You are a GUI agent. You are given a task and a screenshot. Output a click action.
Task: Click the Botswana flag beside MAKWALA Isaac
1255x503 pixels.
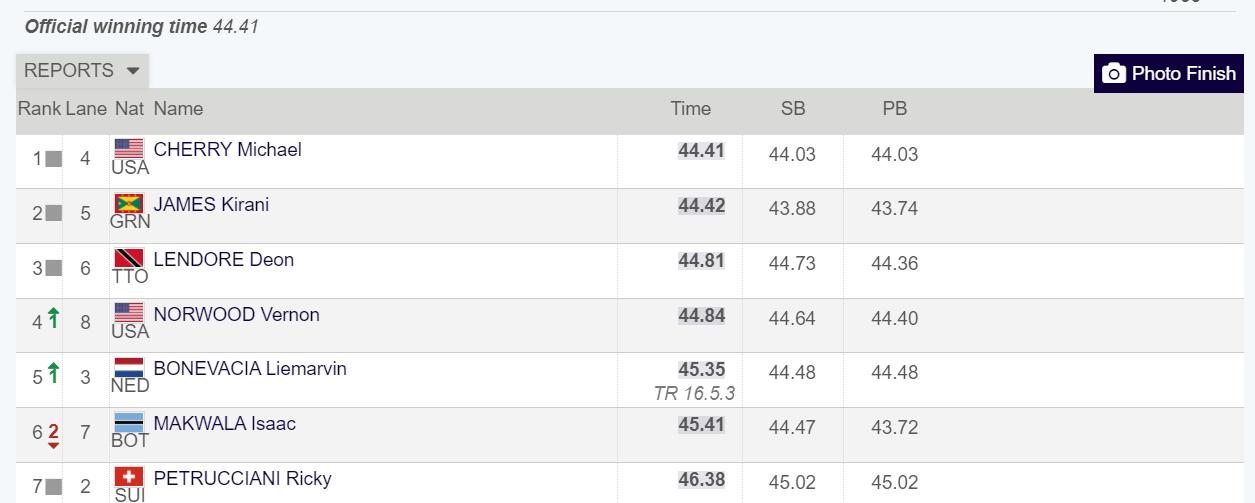tap(129, 423)
